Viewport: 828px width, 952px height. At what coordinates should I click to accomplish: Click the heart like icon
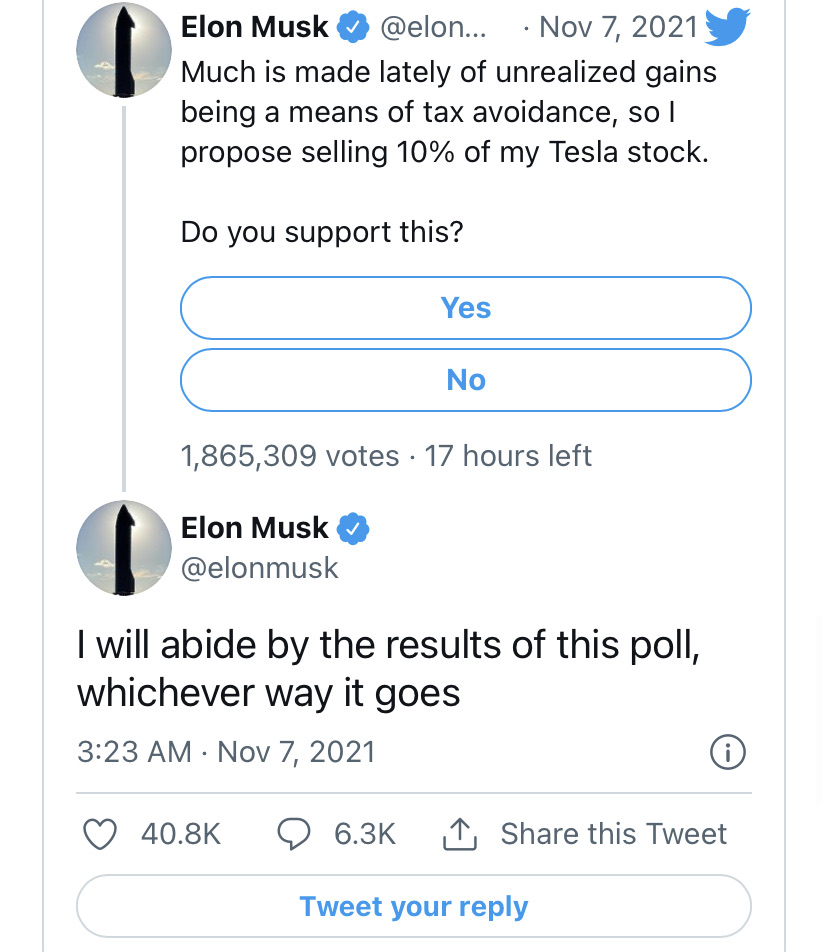point(100,833)
